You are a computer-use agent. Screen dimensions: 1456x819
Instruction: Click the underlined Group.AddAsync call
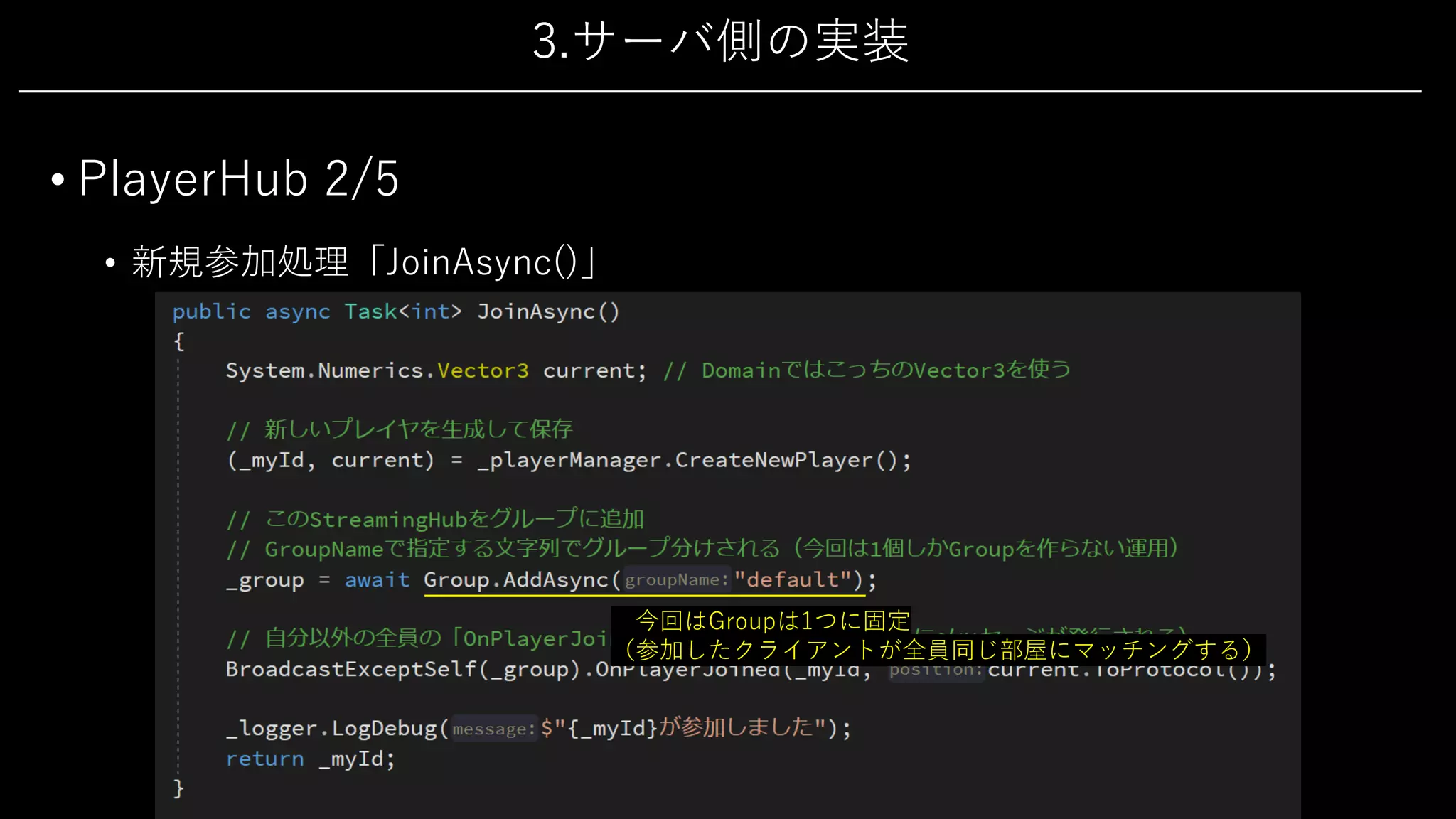click(x=644, y=580)
